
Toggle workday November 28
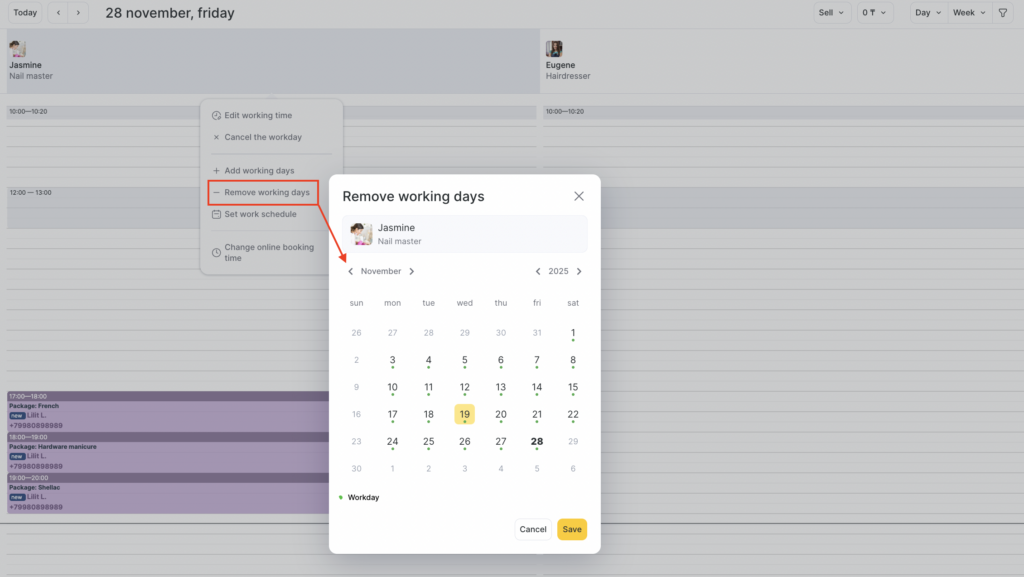[537, 442]
